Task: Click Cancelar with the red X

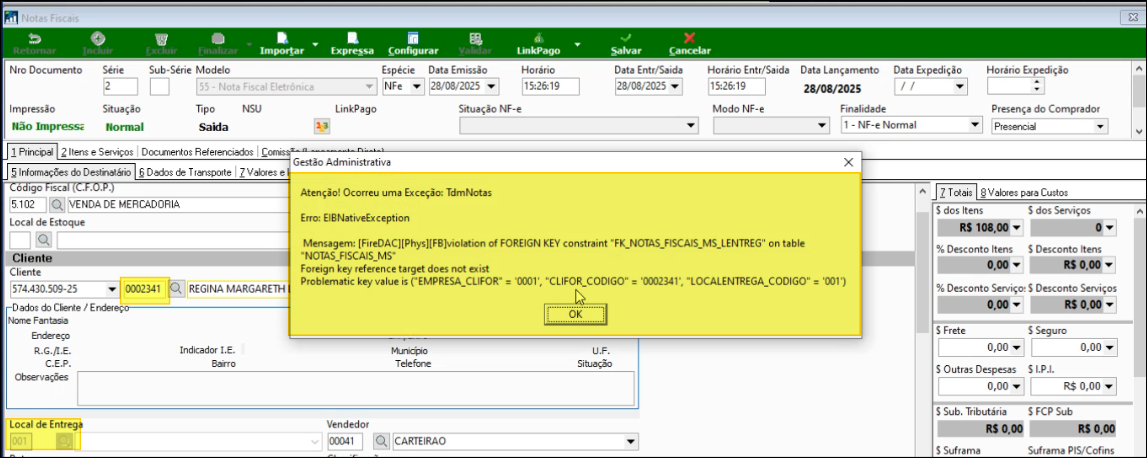Action: click(x=690, y=44)
